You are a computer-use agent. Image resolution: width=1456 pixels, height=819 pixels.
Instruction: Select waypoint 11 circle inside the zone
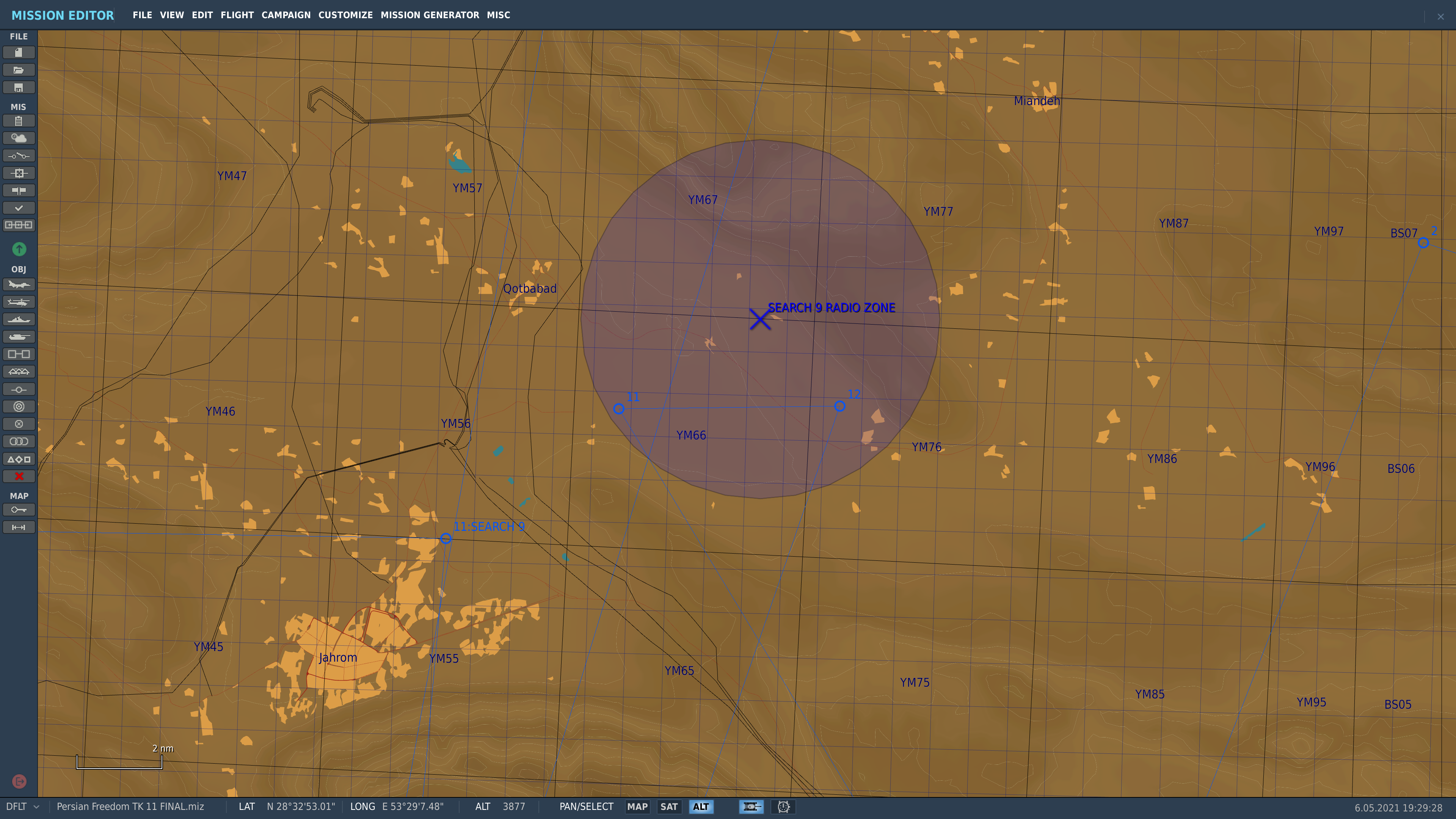tap(619, 409)
